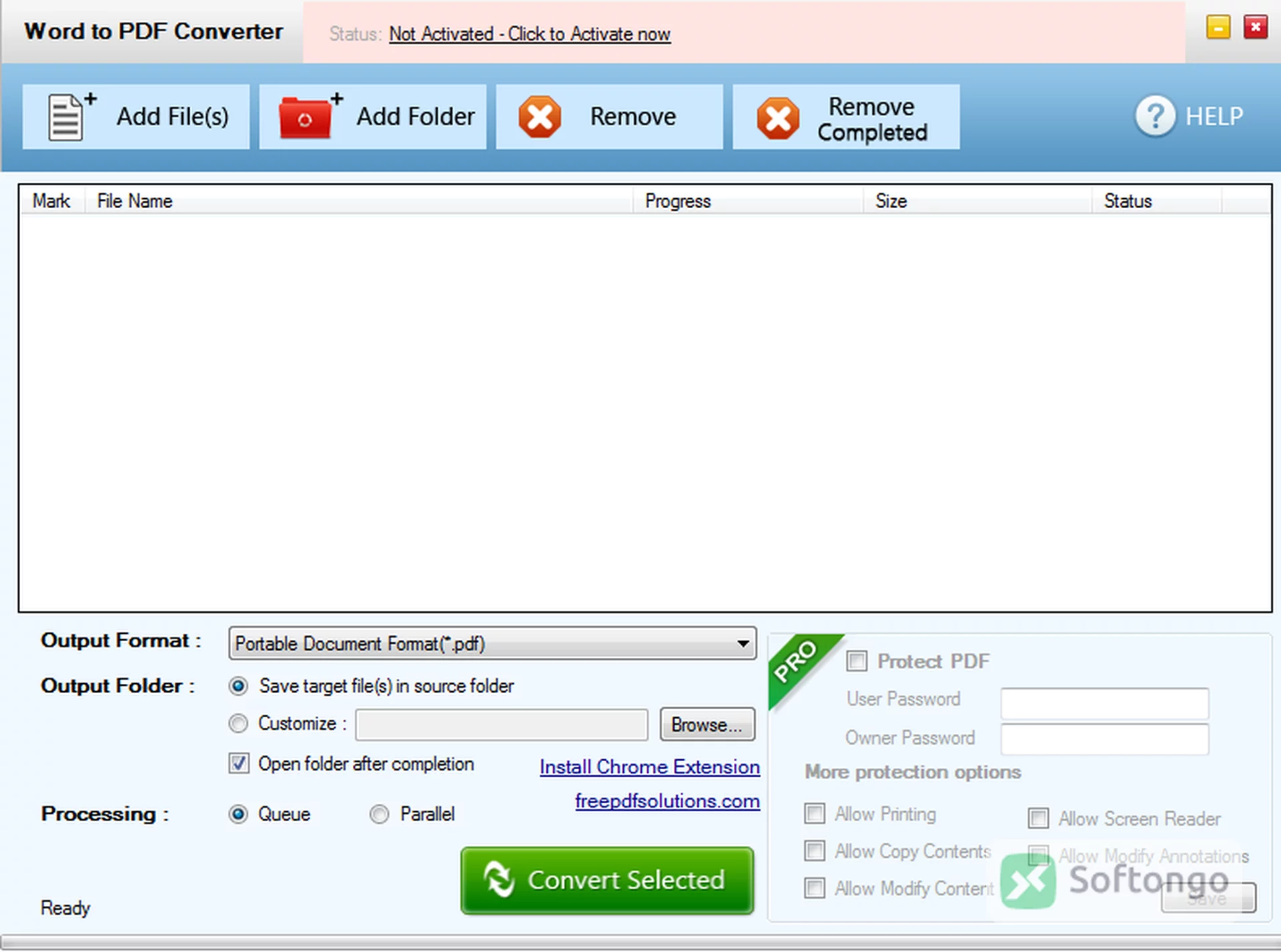Screen dimensions: 1281x952
Task: Select Save target file(s) in source folder
Action: click(238, 686)
